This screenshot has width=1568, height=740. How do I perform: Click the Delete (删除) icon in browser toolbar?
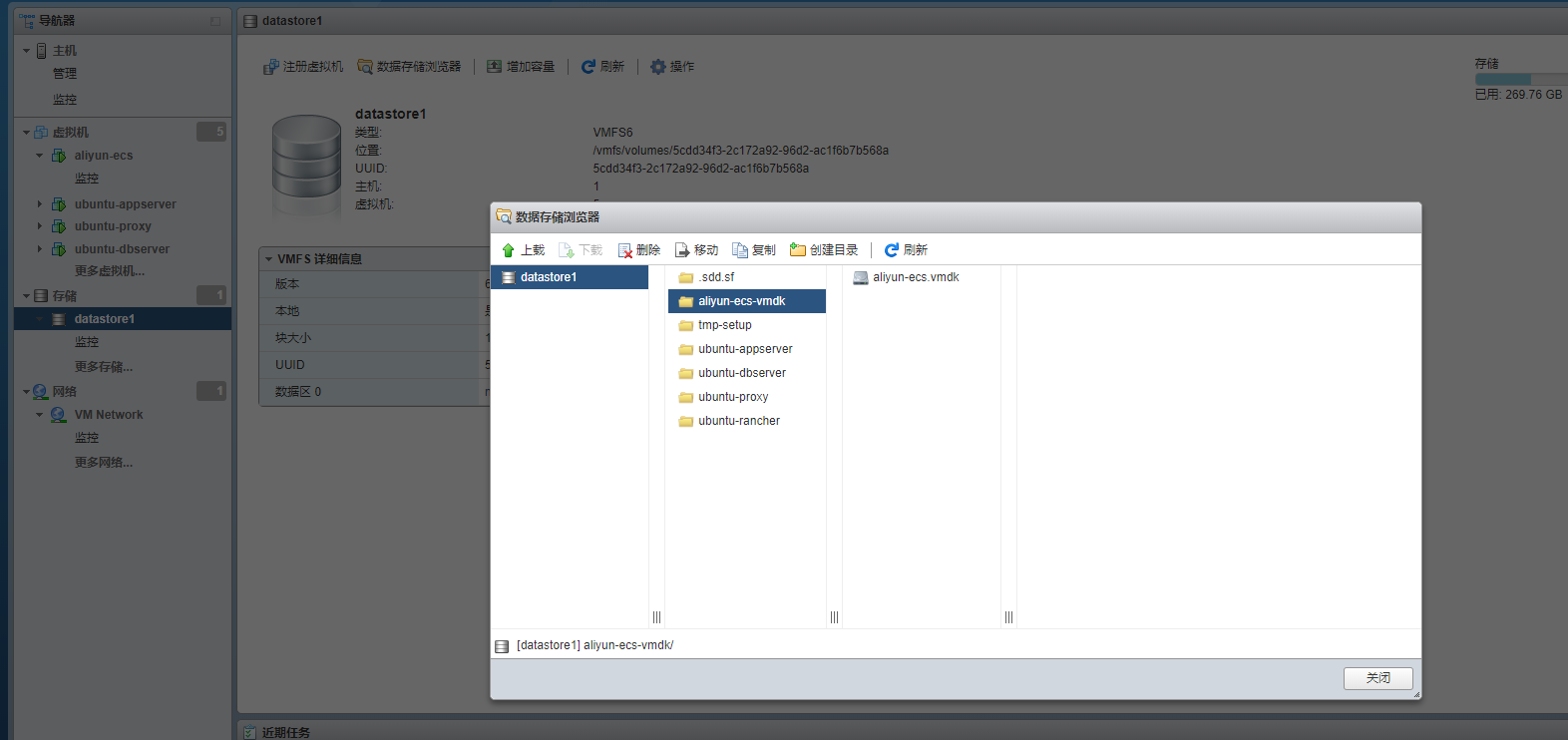(625, 250)
